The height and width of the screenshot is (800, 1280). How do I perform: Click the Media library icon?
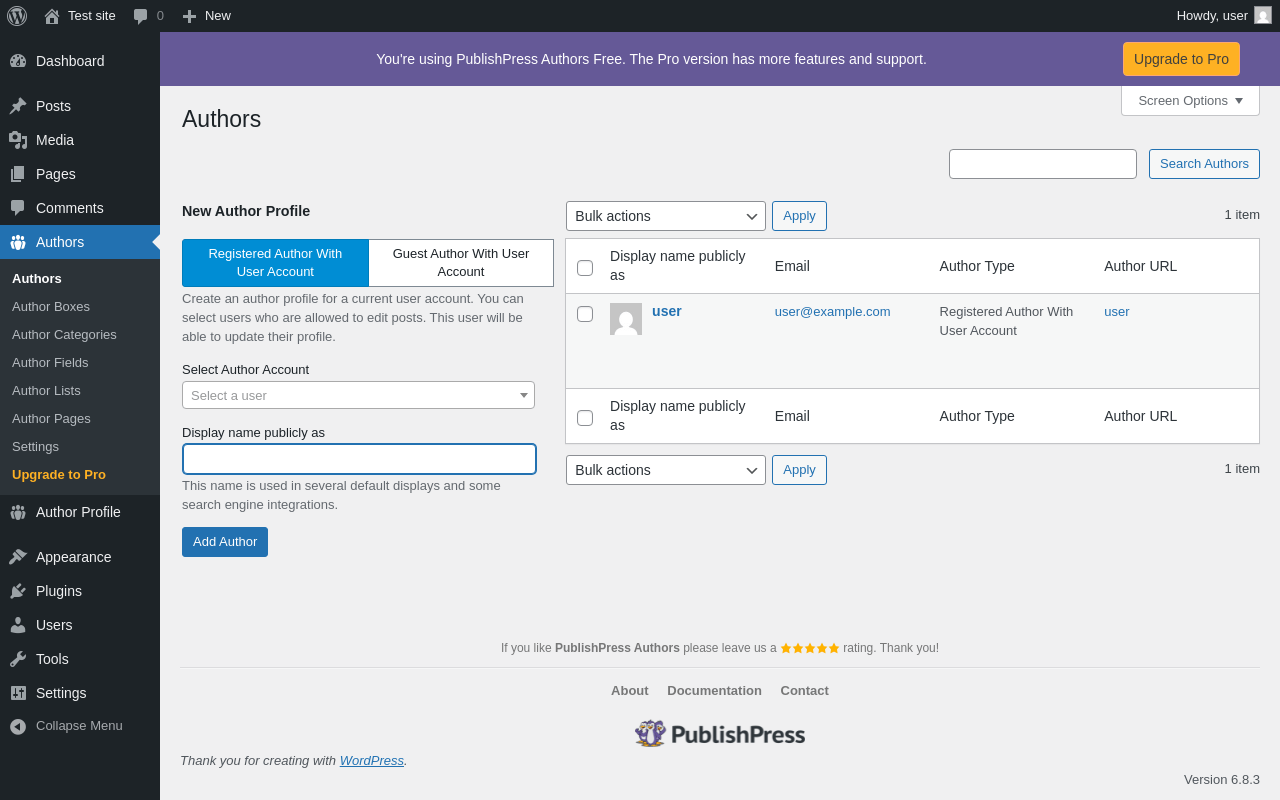coord(18,140)
